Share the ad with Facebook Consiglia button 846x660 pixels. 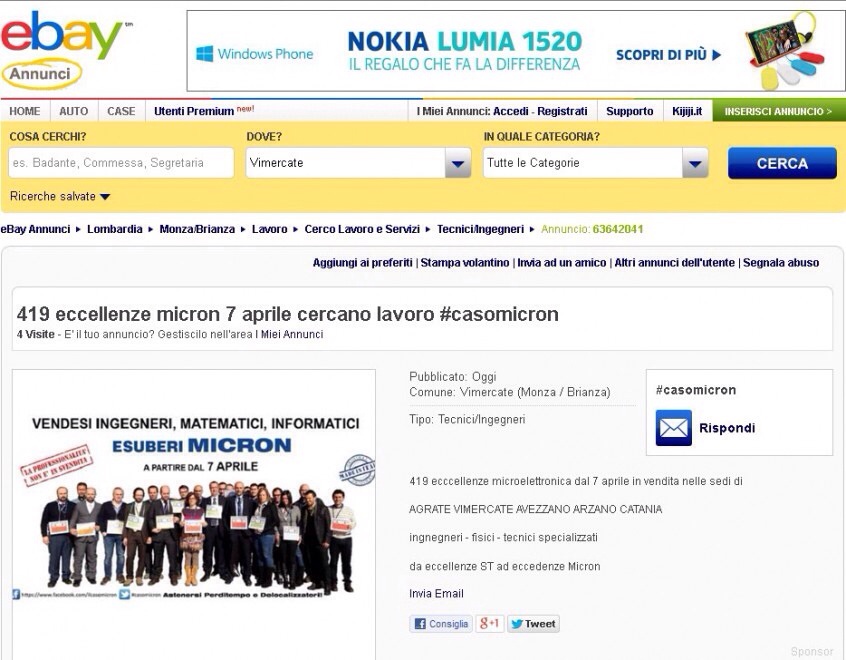[440, 624]
